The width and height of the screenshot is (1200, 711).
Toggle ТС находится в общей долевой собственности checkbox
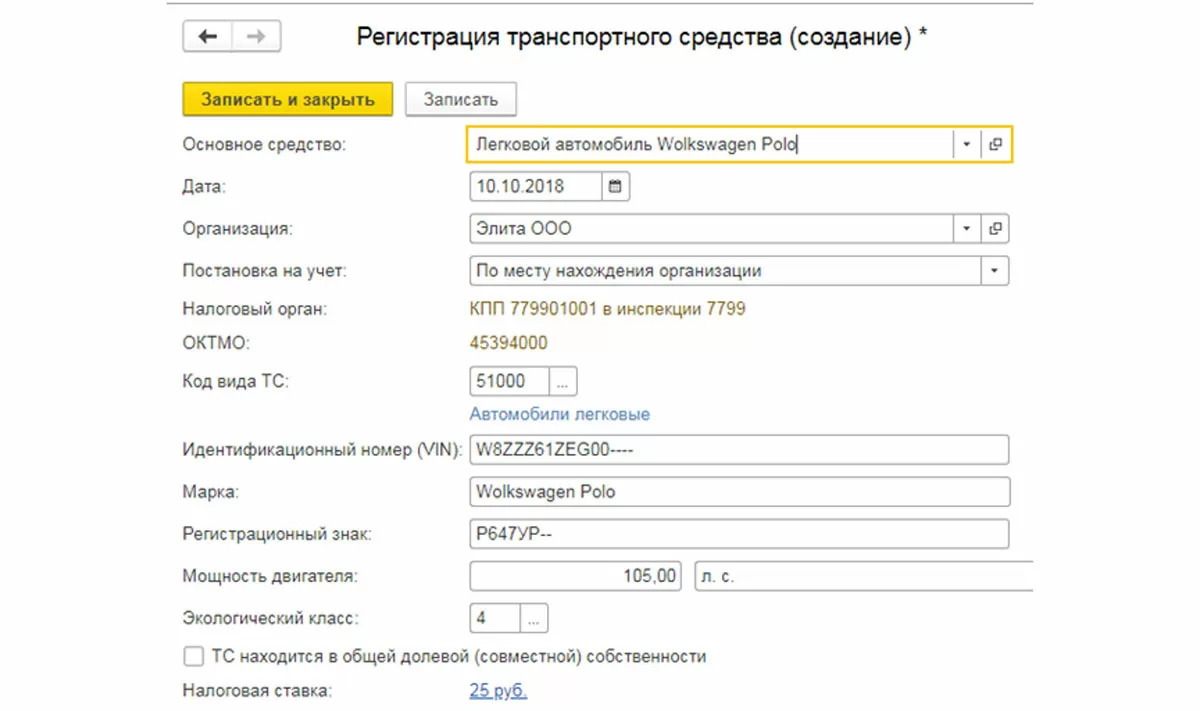pos(194,657)
